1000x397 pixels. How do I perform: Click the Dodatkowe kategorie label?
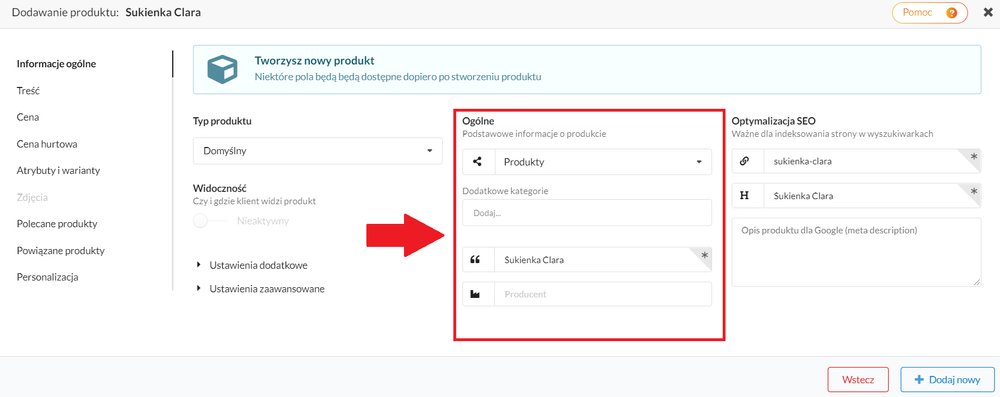coord(505,190)
